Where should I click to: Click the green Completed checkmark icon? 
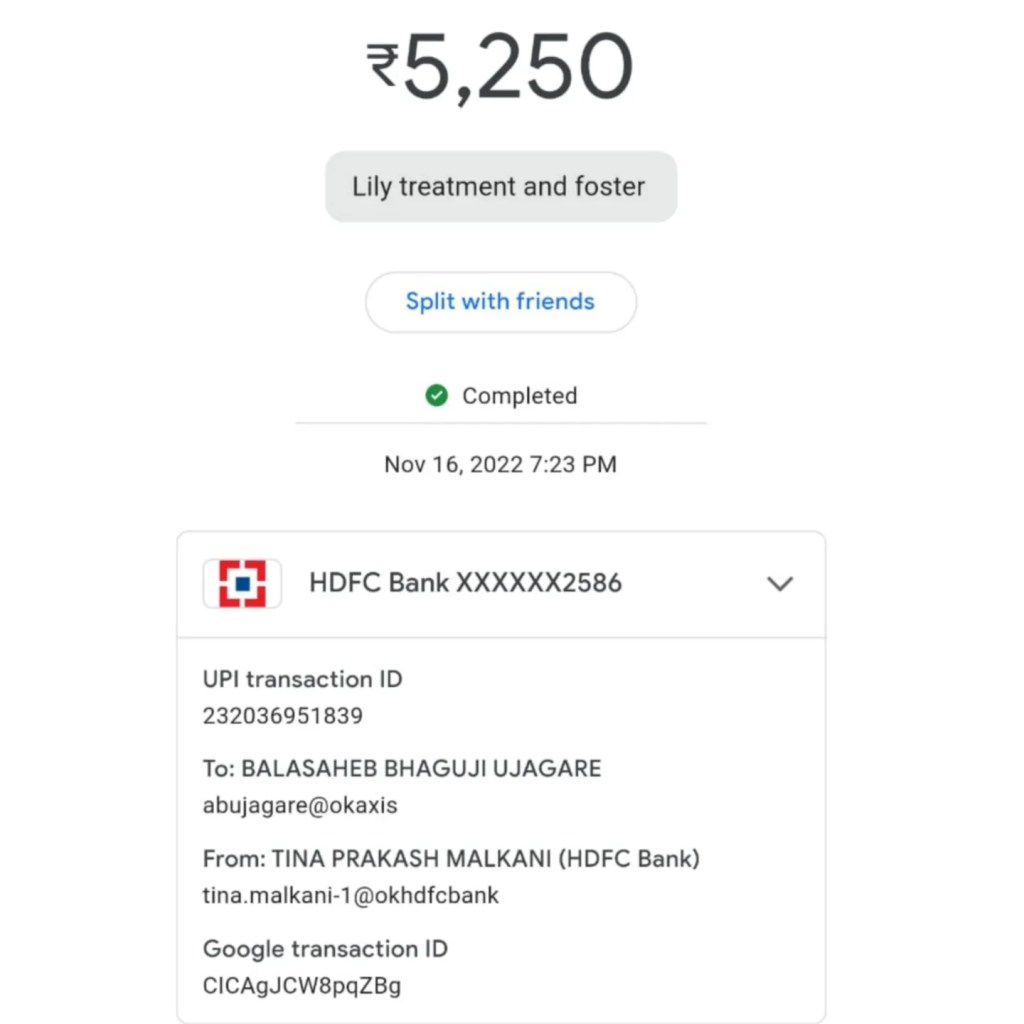click(x=436, y=396)
